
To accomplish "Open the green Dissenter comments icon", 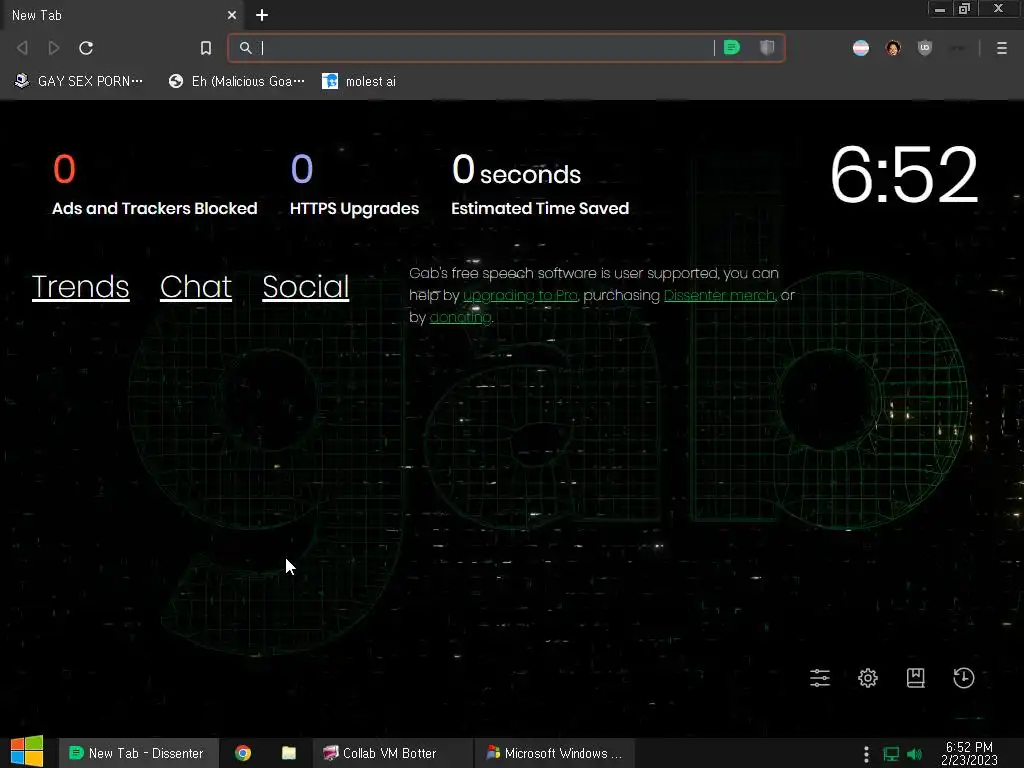I will click(x=731, y=48).
